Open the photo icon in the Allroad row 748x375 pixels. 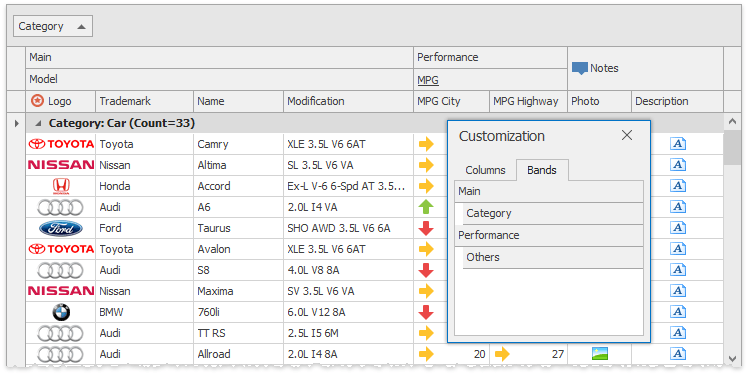tap(600, 354)
